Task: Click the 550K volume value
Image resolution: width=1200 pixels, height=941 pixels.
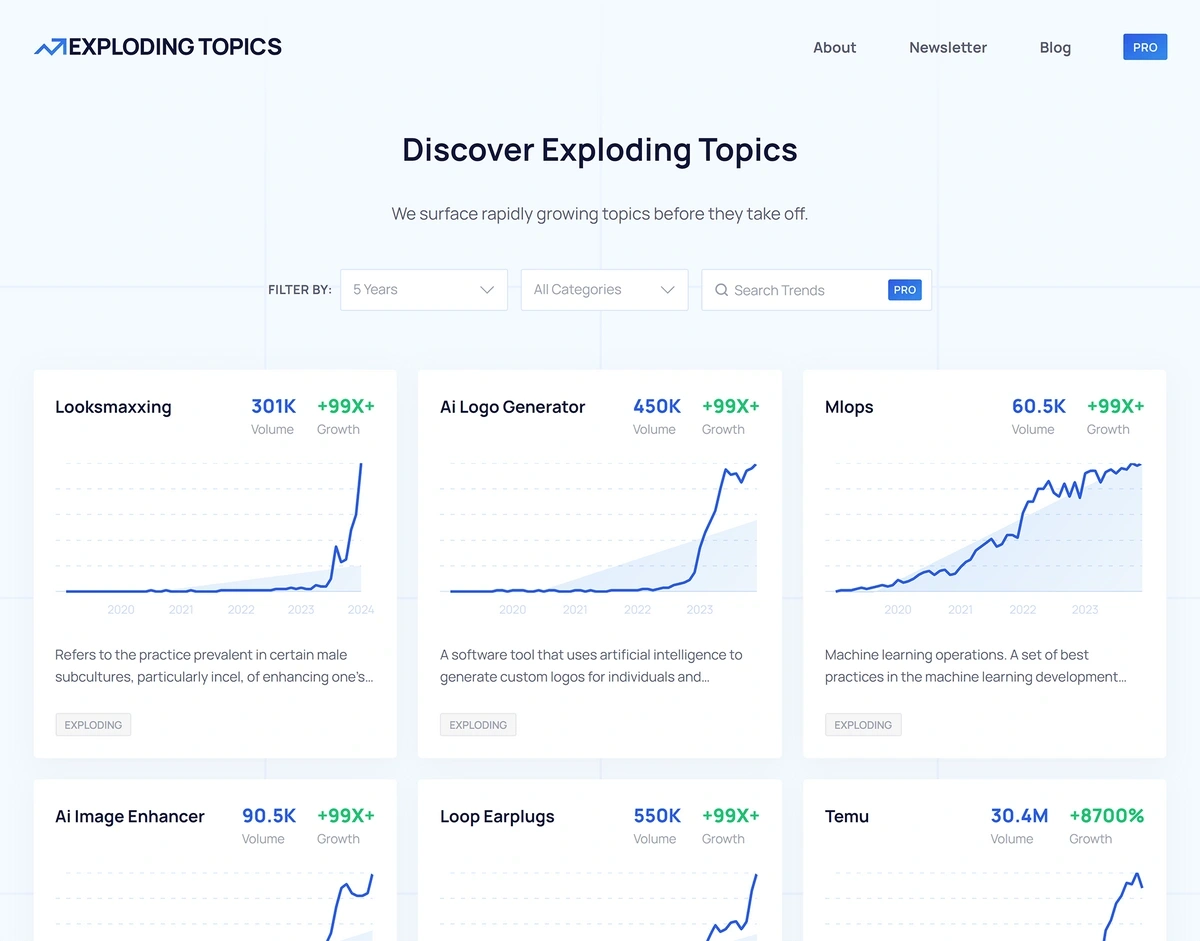Action: pyautogui.click(x=657, y=815)
